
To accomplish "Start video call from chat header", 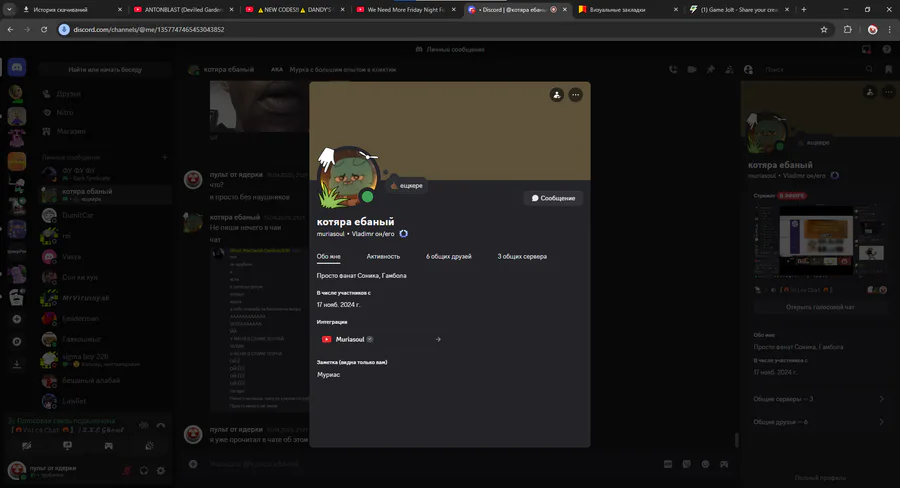I will 692,69.
